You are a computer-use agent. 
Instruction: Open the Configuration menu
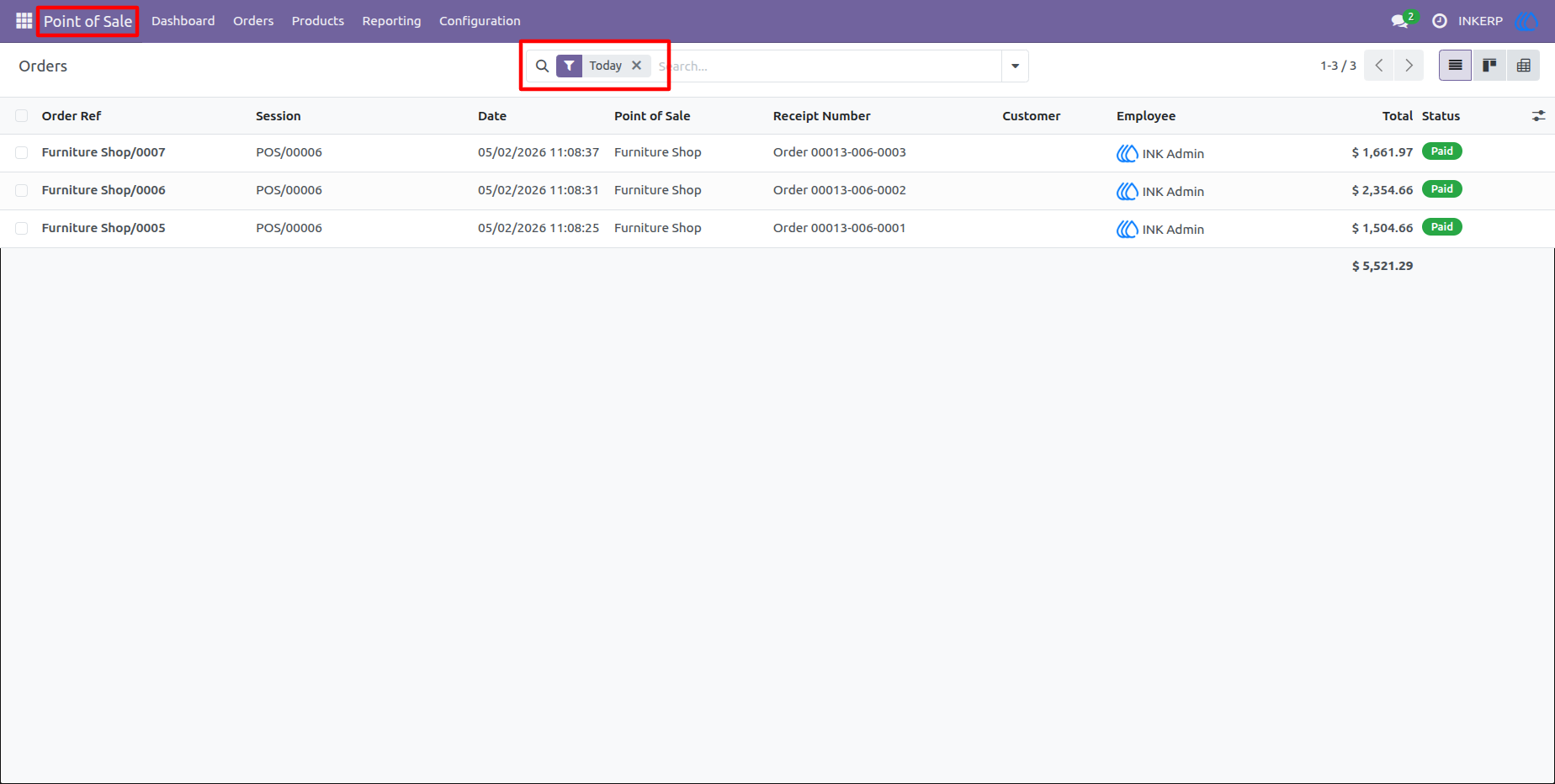click(x=480, y=20)
